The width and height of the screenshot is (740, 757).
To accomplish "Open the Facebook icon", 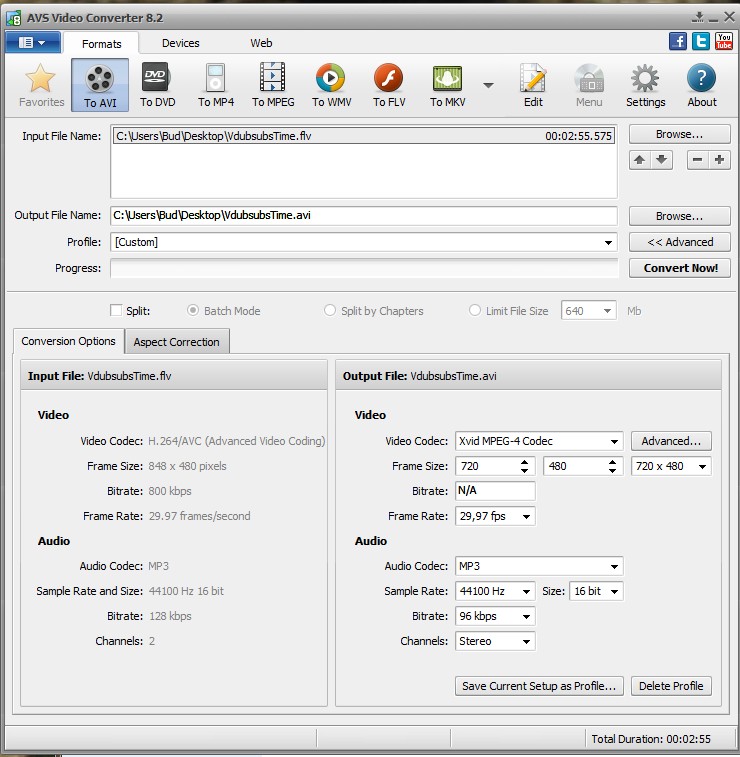I will [x=678, y=41].
